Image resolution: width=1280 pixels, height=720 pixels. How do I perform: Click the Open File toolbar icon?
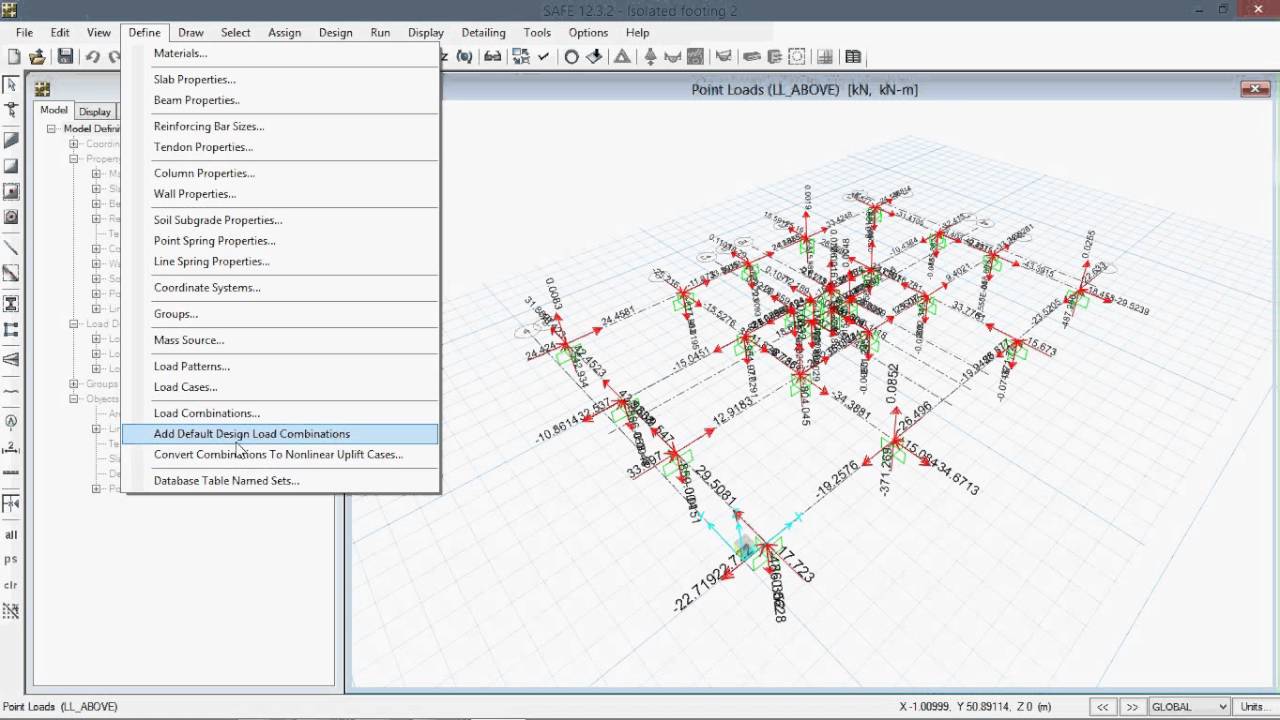pyautogui.click(x=38, y=57)
